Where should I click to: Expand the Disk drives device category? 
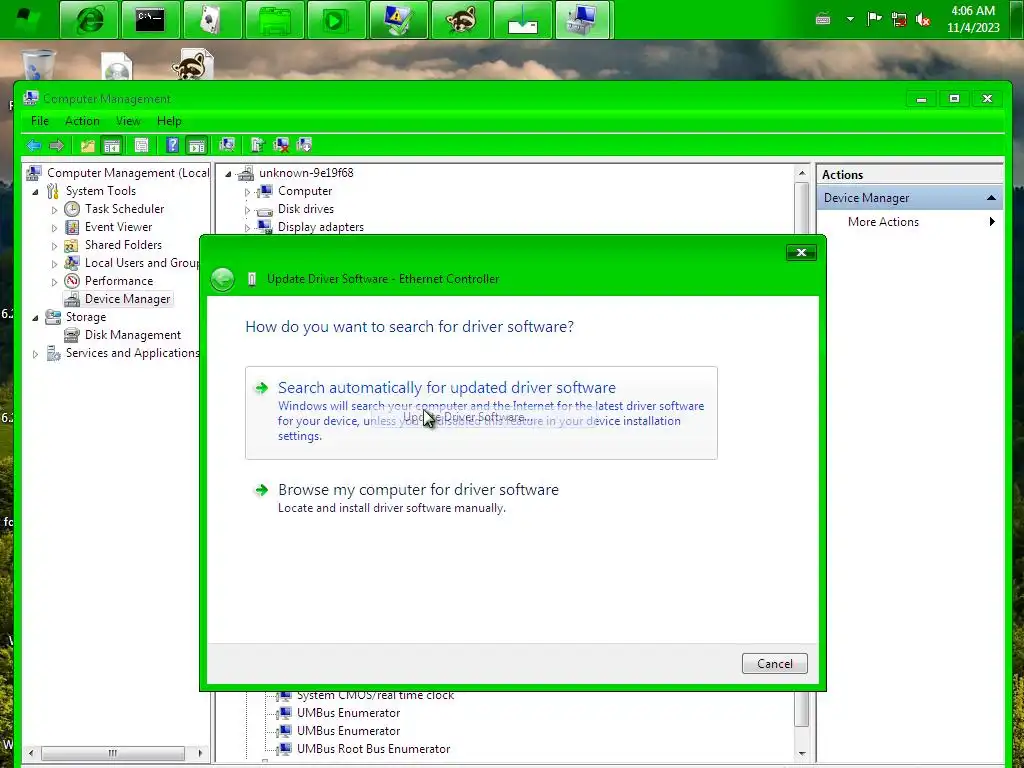coord(247,210)
